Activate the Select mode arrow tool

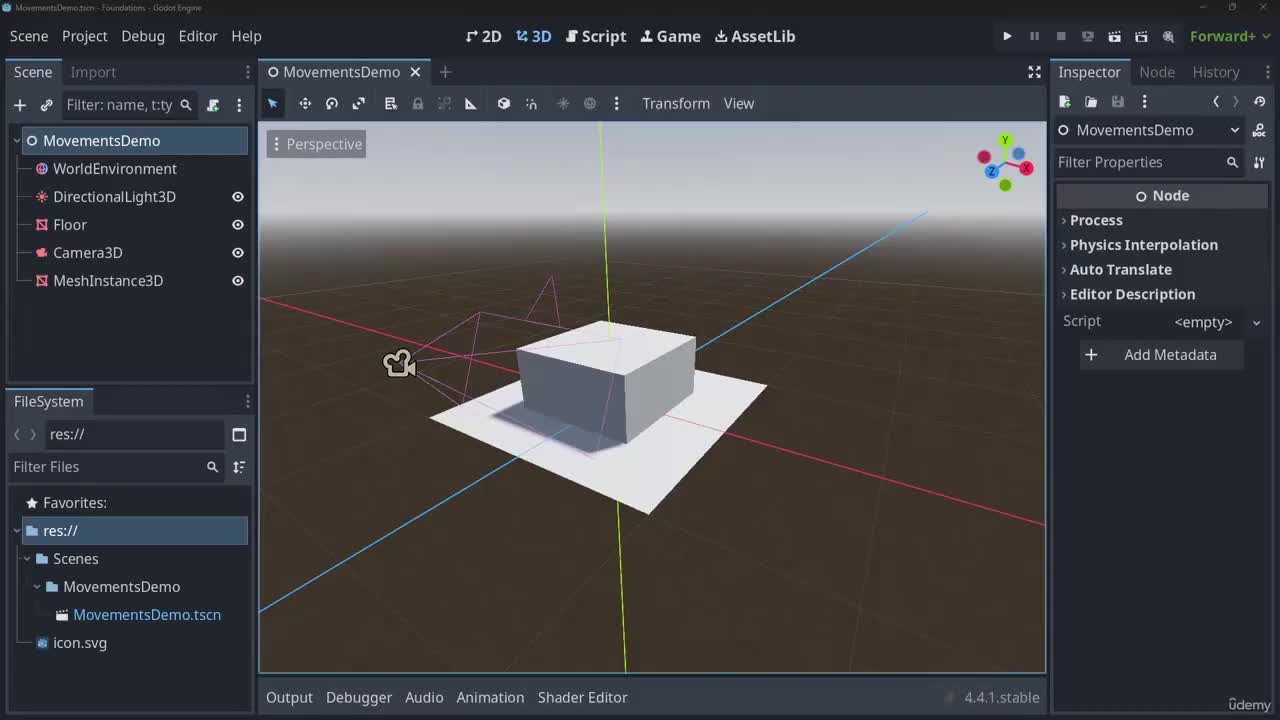click(x=272, y=103)
